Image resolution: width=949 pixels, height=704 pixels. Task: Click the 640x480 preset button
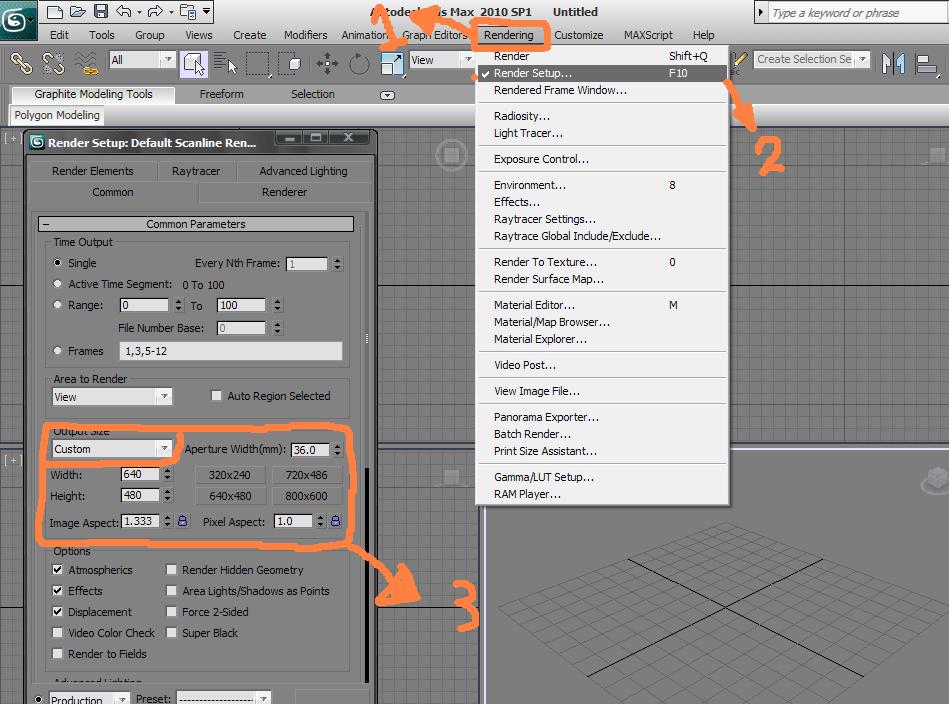[x=230, y=496]
